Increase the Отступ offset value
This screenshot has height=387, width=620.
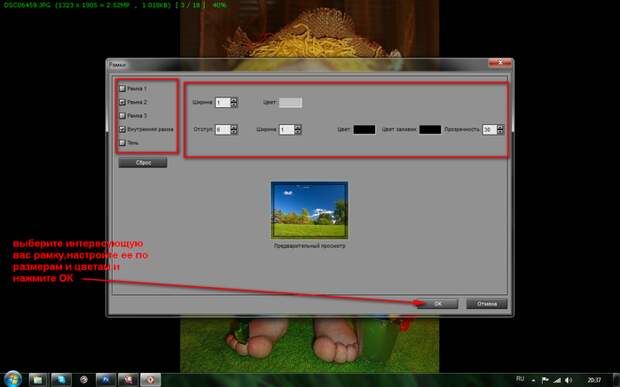pos(234,127)
